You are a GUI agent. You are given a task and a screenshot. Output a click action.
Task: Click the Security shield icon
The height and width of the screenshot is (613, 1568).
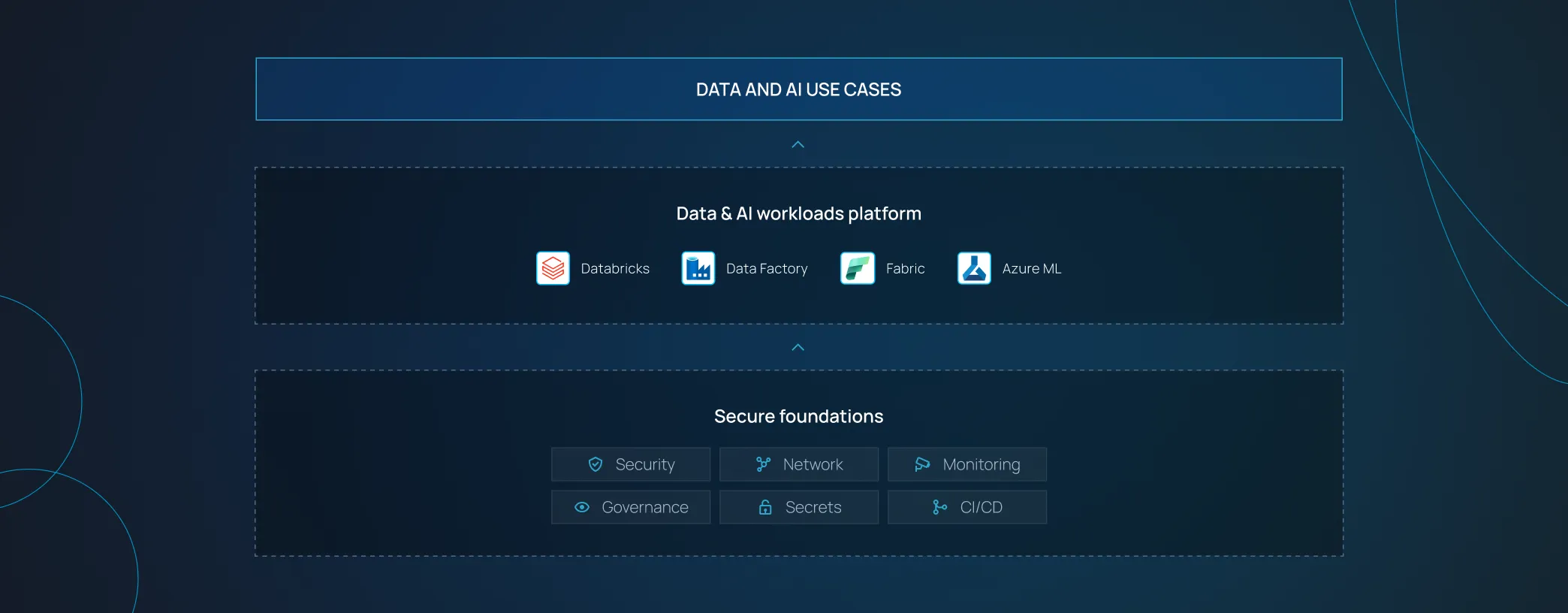tap(596, 464)
